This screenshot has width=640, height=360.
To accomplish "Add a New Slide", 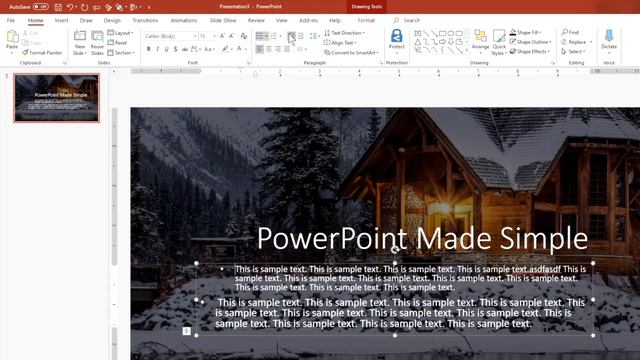I will [x=80, y=42].
